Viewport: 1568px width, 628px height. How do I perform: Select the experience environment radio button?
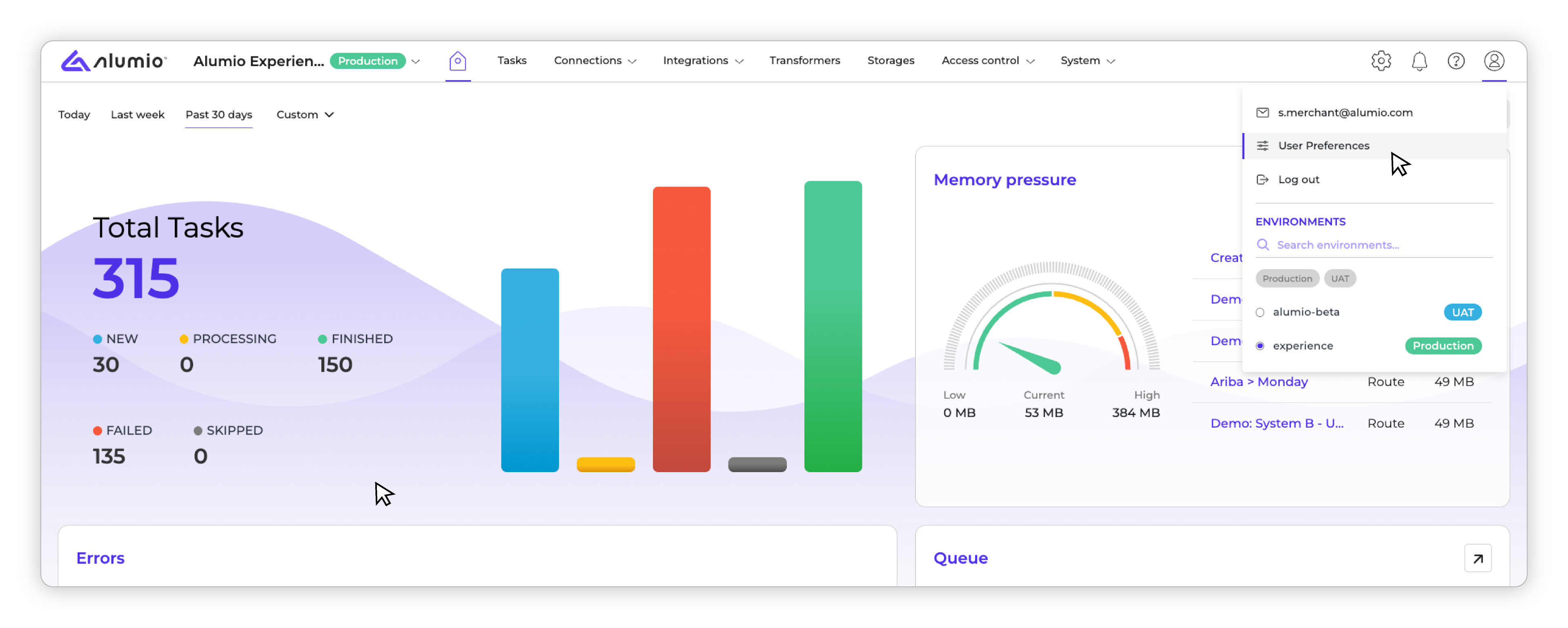pos(1260,346)
